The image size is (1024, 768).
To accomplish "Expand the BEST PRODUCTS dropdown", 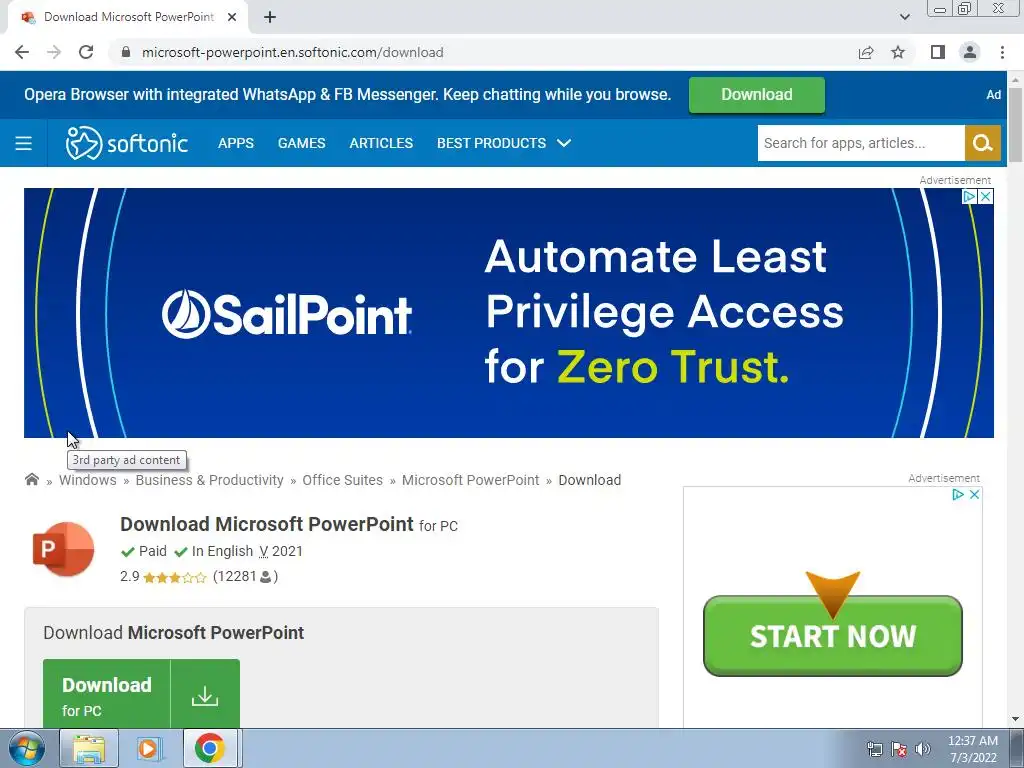I will (x=504, y=143).
